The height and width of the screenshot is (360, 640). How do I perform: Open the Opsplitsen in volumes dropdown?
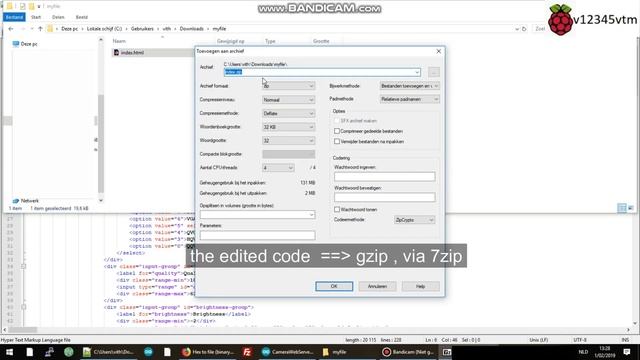[258, 215]
